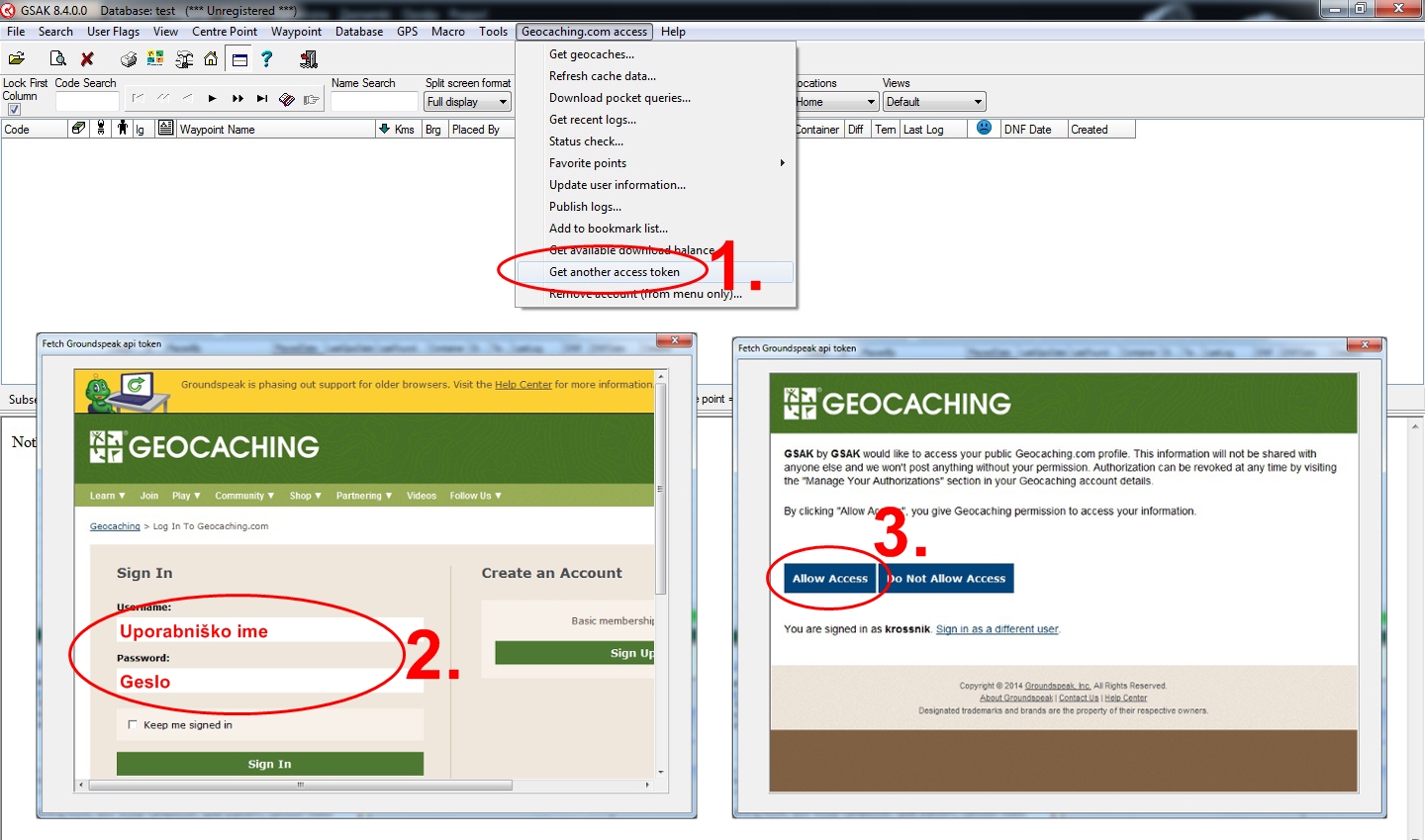1425x840 pixels.
Task: Click the Allow Access button
Action: pos(830,578)
